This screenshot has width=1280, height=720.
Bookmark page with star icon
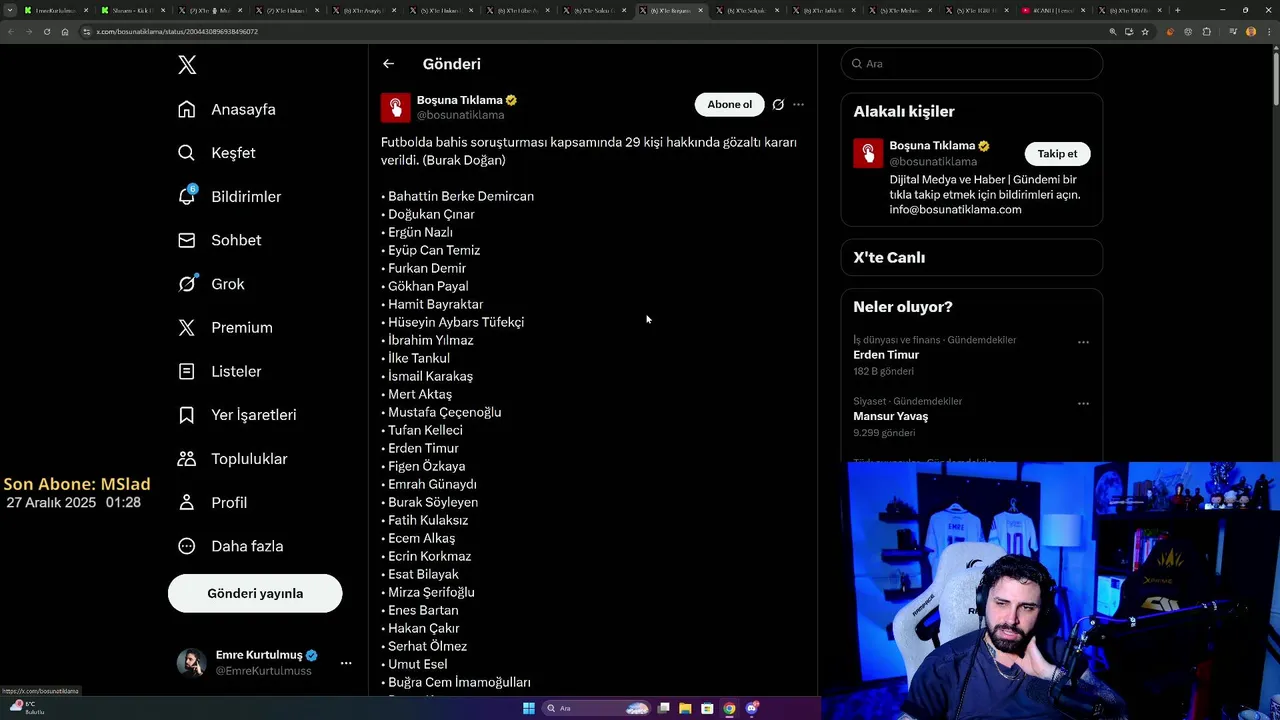tap(1145, 32)
